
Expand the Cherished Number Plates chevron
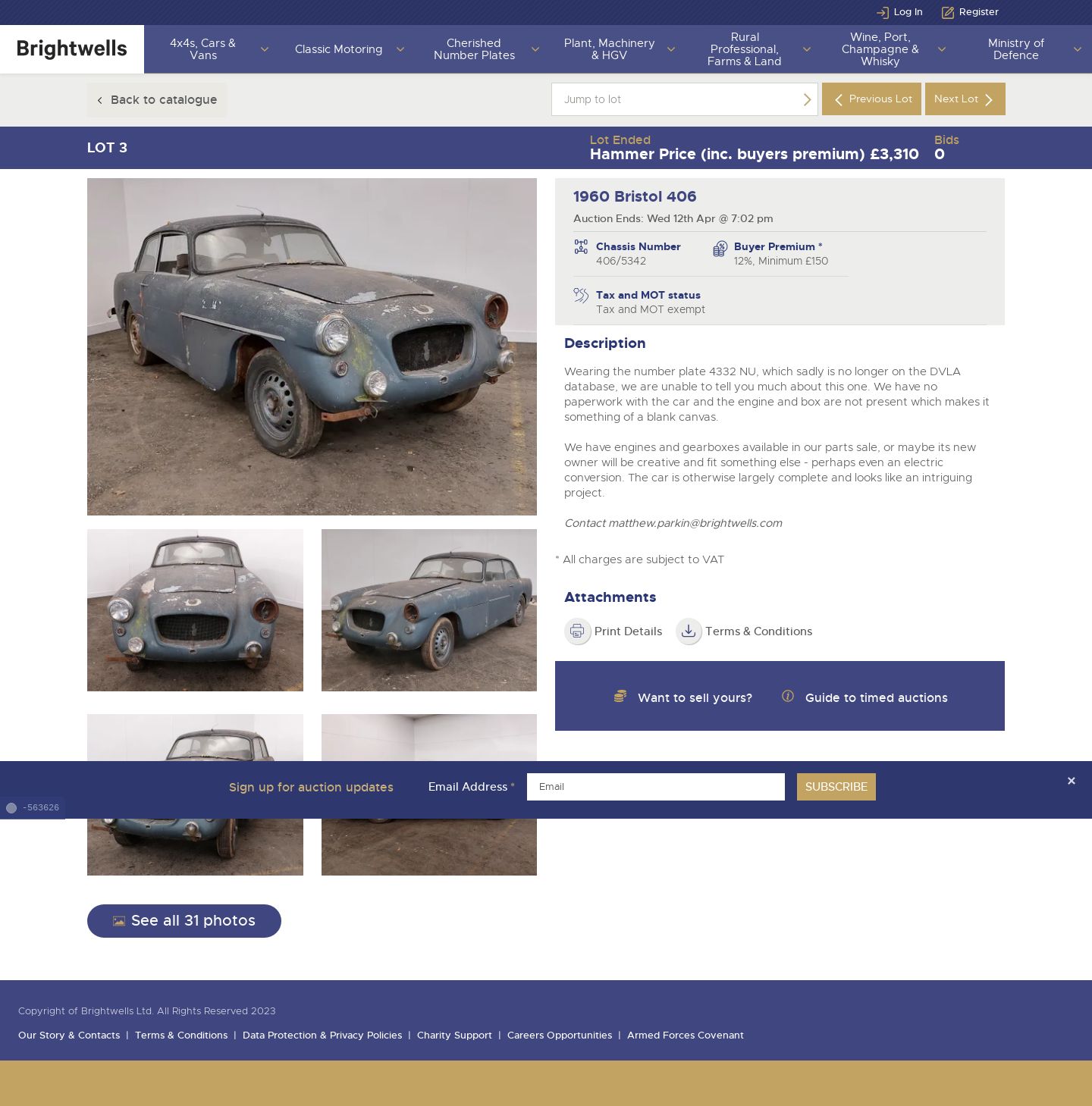535,49
